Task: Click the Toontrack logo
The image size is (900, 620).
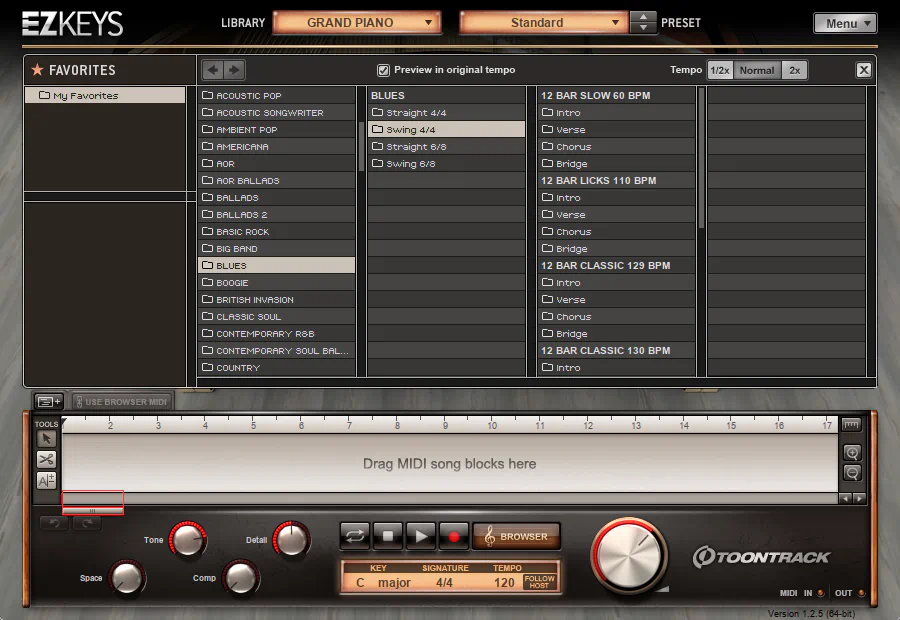Action: coord(761,557)
